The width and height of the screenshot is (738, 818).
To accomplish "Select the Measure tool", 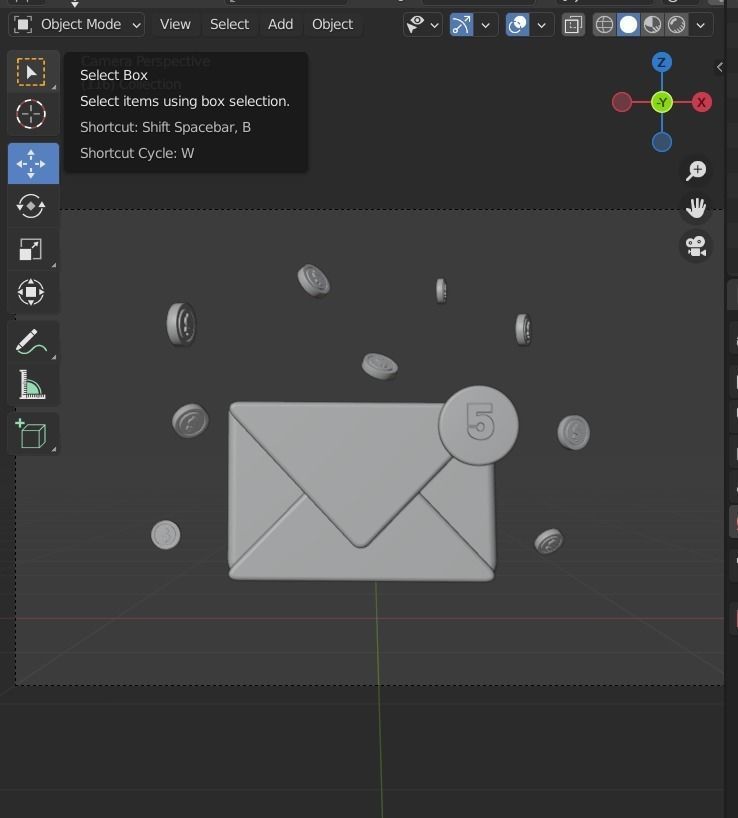I will click(x=32, y=384).
